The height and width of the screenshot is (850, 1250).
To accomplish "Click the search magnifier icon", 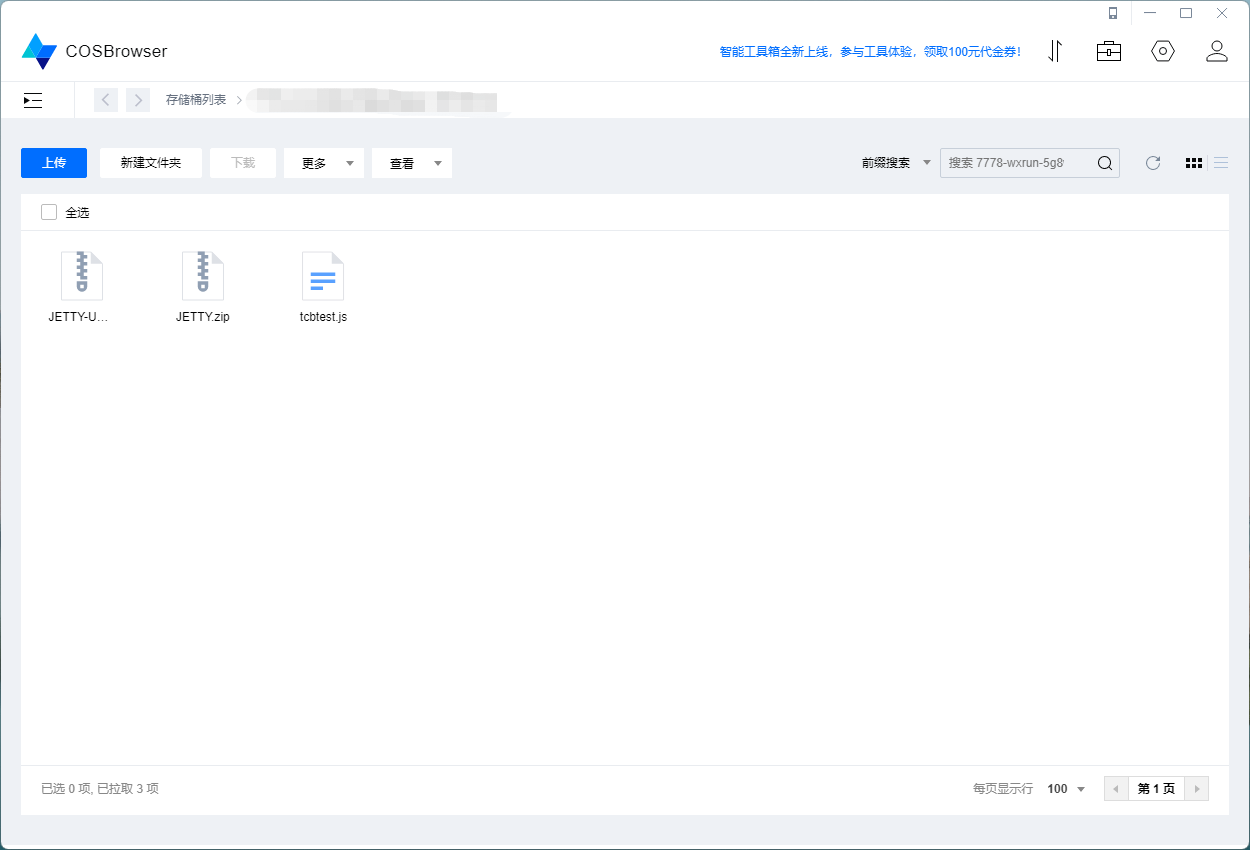I will click(x=1105, y=163).
